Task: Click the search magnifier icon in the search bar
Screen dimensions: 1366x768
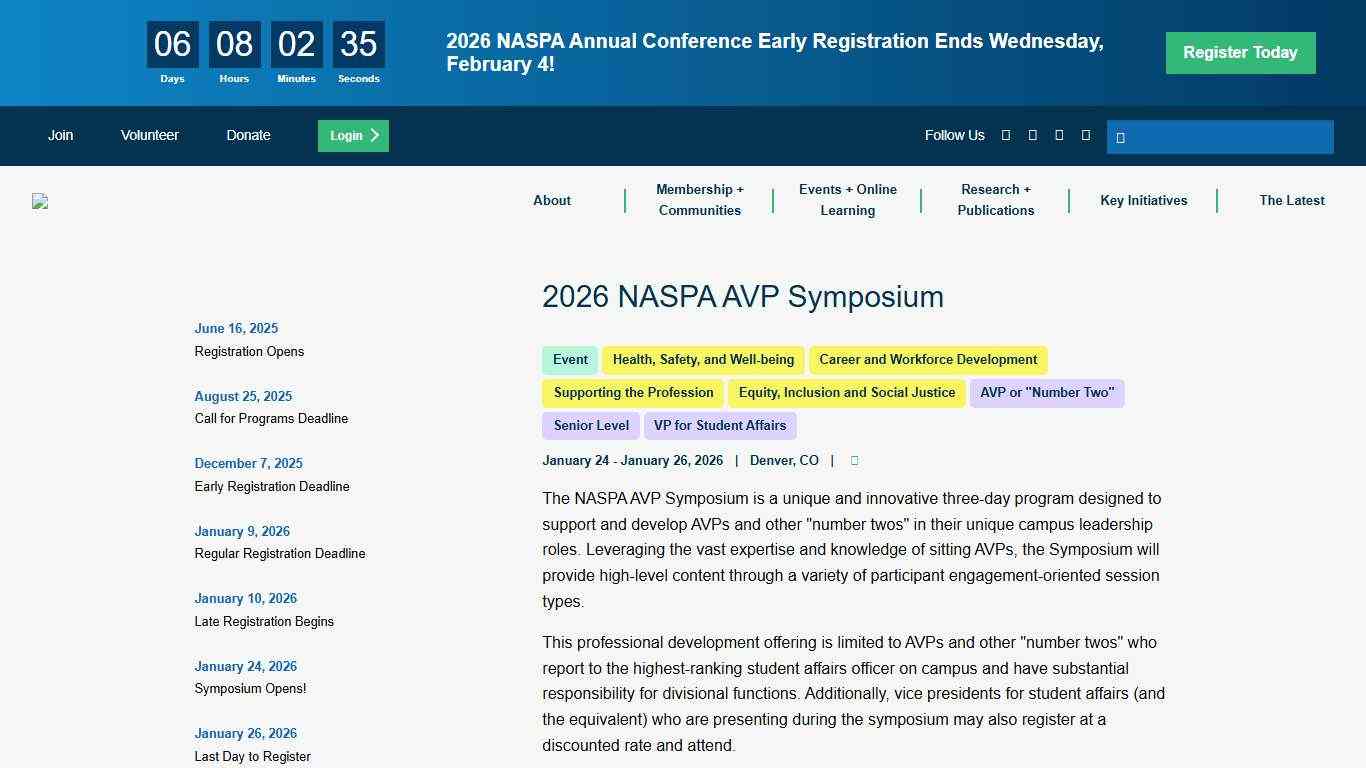Action: tap(1121, 138)
